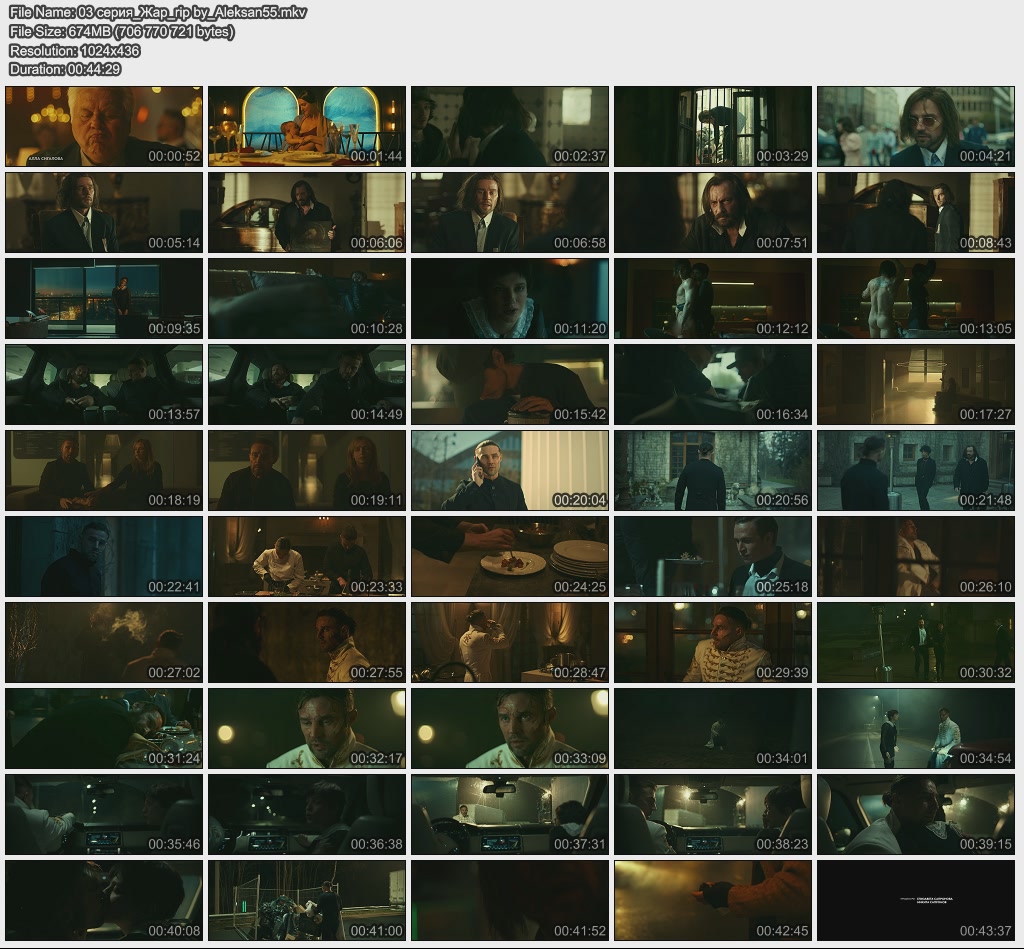
Task: Select the plated dish thumbnail at 00:24:25
Action: pos(510,556)
